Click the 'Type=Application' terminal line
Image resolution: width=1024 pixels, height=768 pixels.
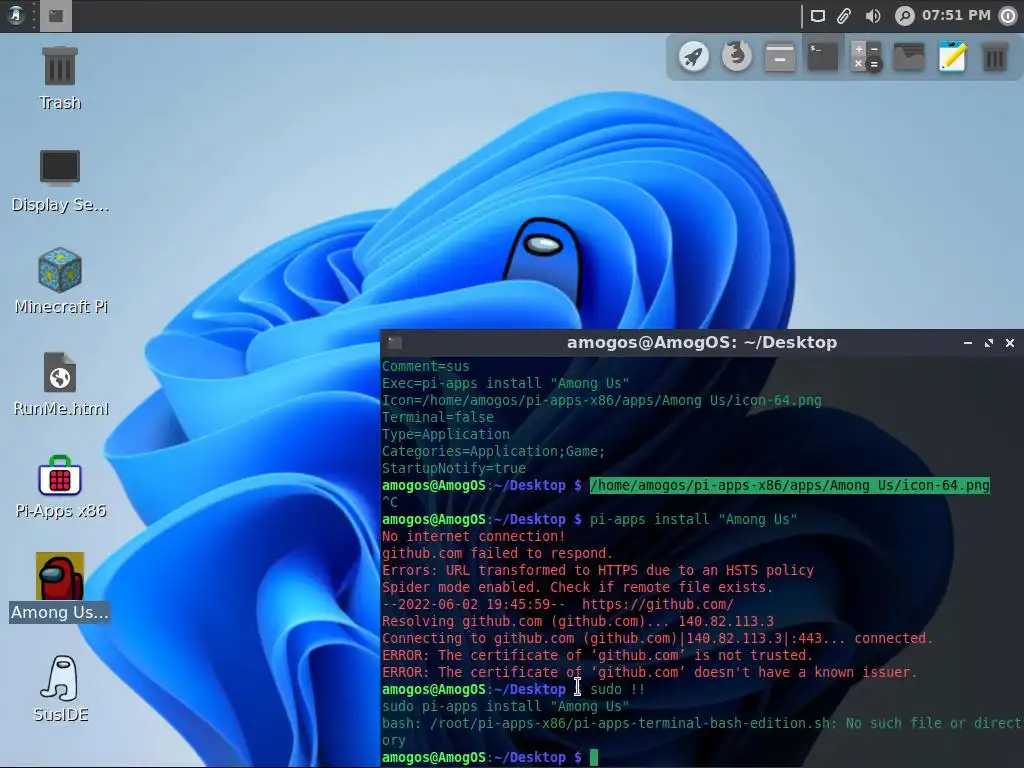(x=446, y=434)
